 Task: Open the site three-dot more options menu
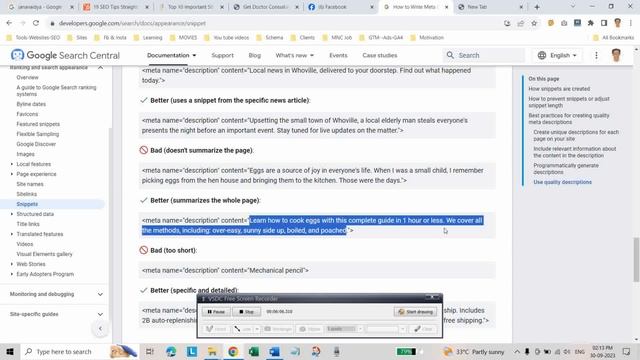point(596,55)
